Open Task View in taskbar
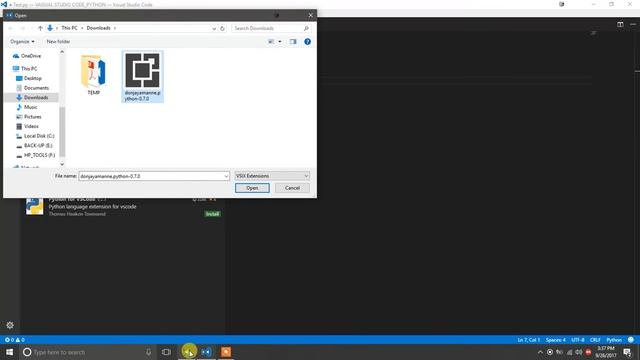This screenshot has height=360, width=640. (x=166, y=352)
